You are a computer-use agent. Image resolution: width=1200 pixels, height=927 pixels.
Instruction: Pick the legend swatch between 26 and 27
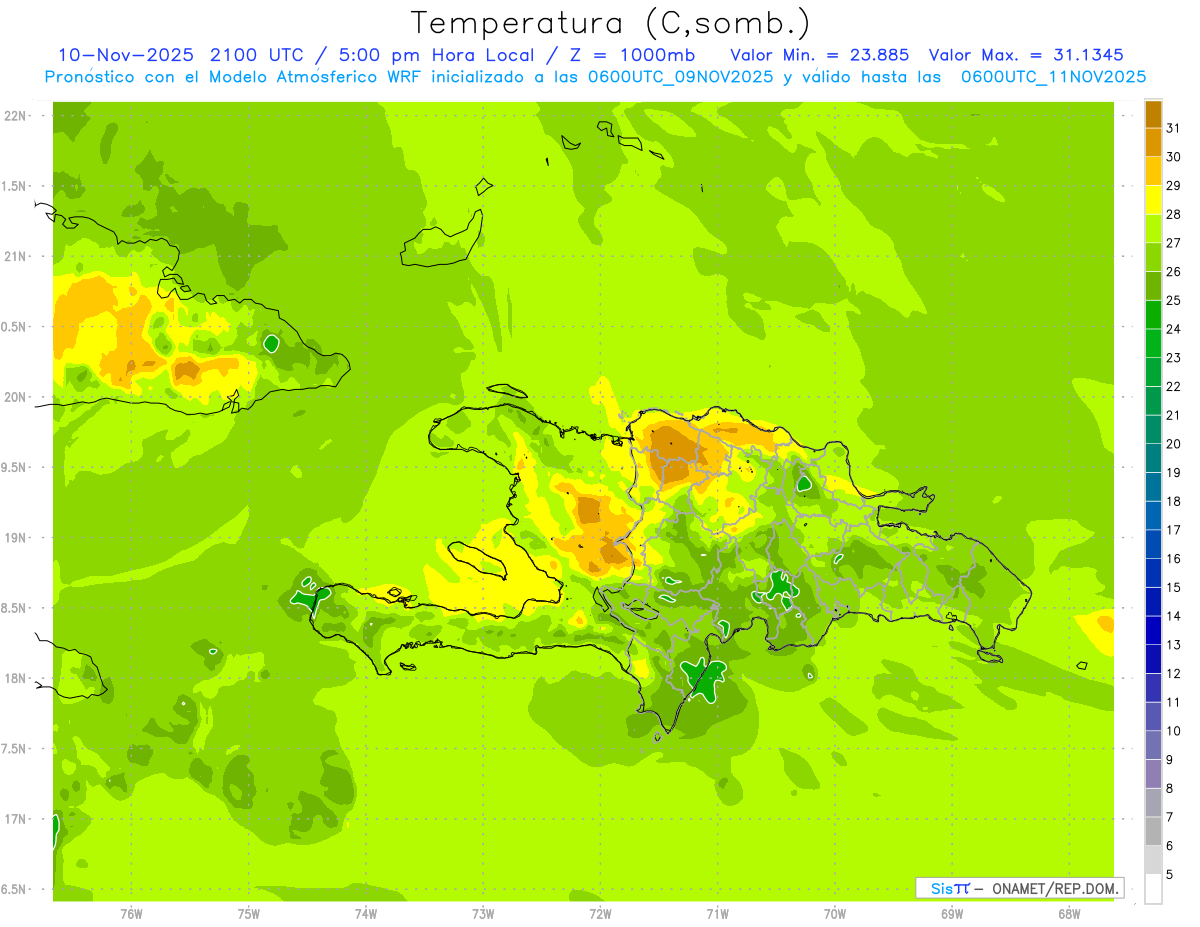pyautogui.click(x=1153, y=257)
